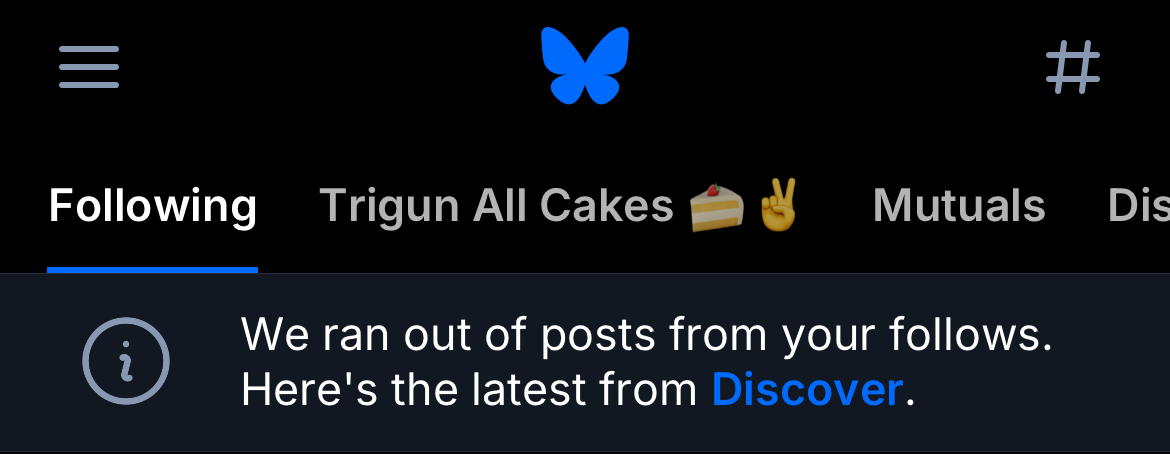Follow the blue Discover link
The height and width of the screenshot is (454, 1170).
(807, 389)
